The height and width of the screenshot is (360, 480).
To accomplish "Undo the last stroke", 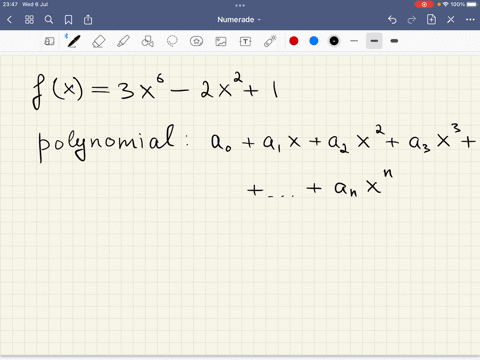I will point(392,20).
